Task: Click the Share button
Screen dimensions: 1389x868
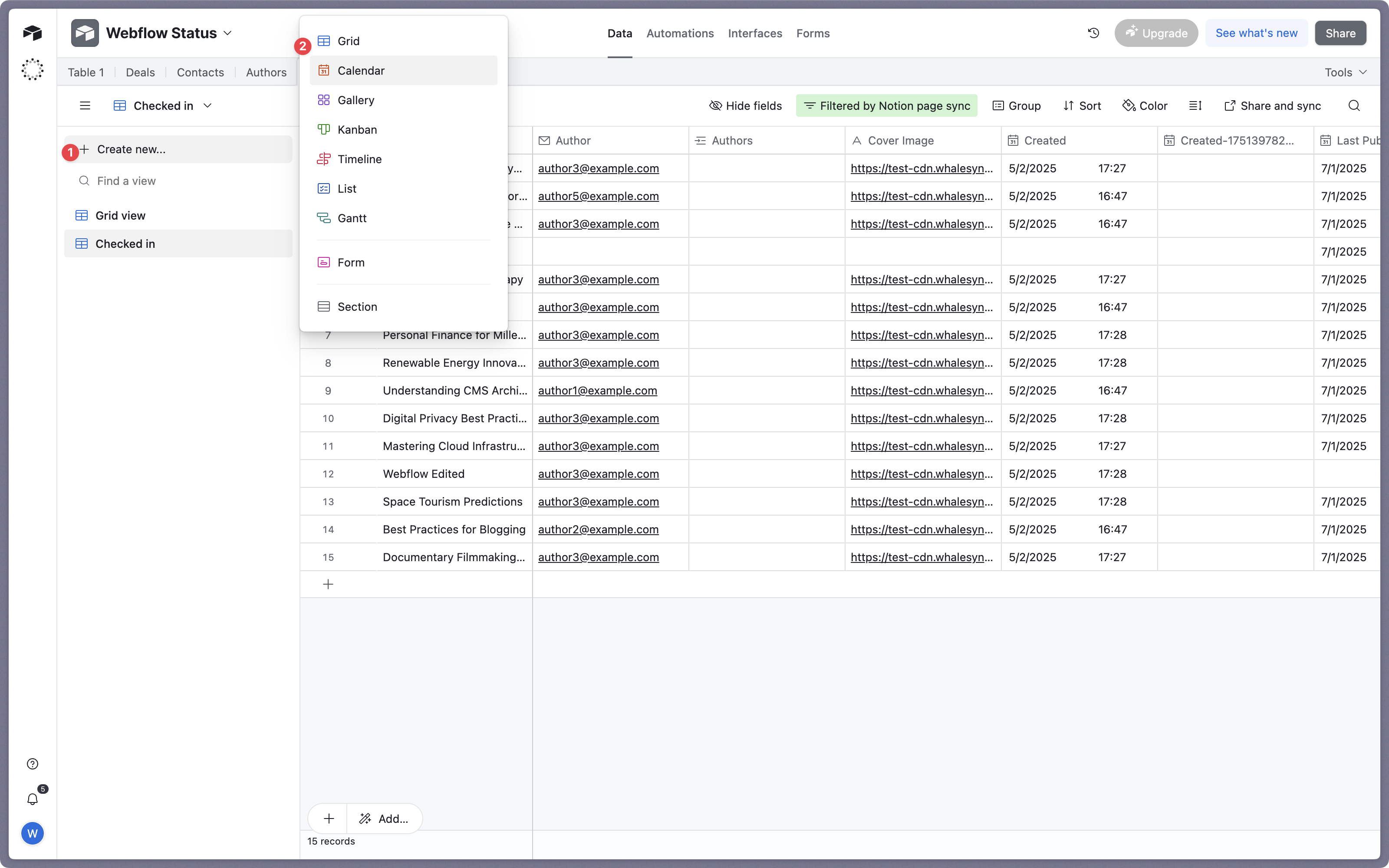Action: point(1340,33)
